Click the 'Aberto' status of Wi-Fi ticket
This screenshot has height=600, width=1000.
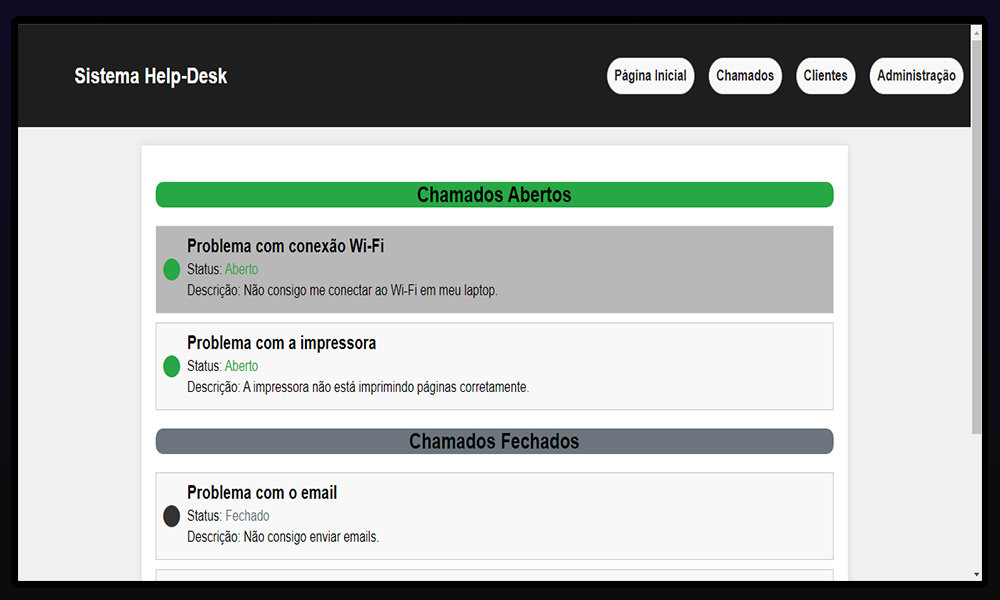[x=241, y=269]
